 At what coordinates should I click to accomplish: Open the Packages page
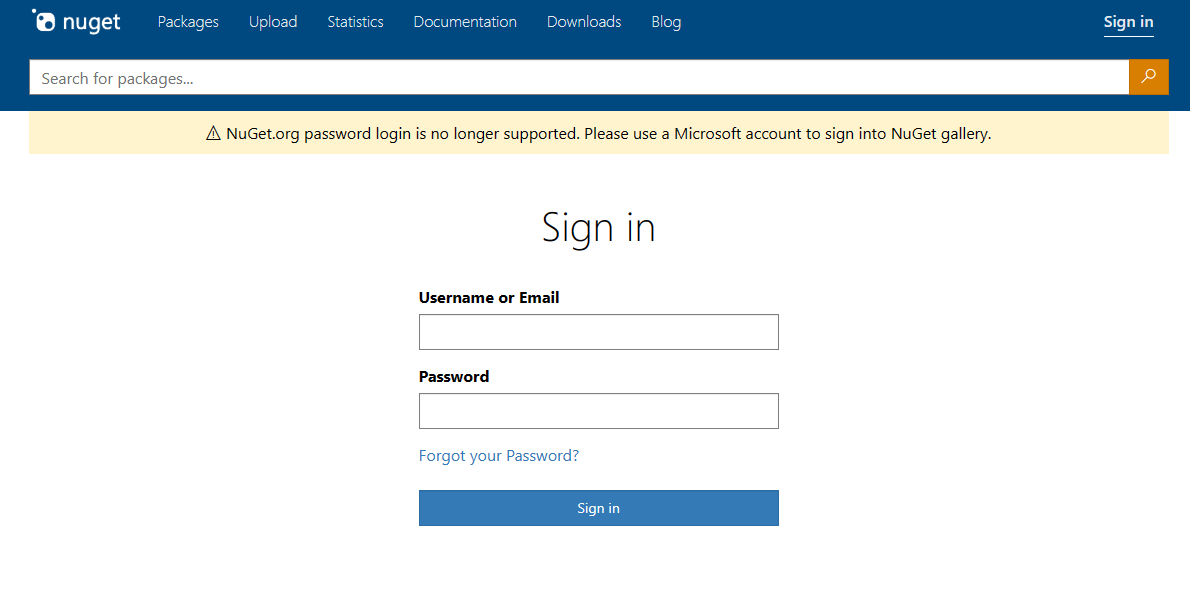[x=187, y=21]
